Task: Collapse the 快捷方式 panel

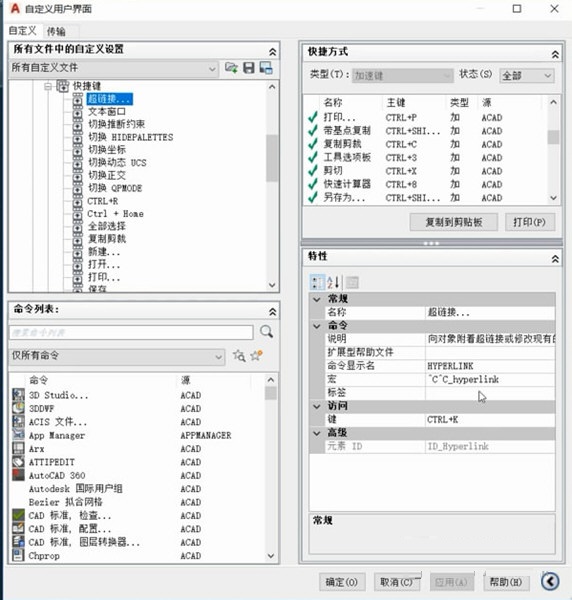Action: pos(555,54)
